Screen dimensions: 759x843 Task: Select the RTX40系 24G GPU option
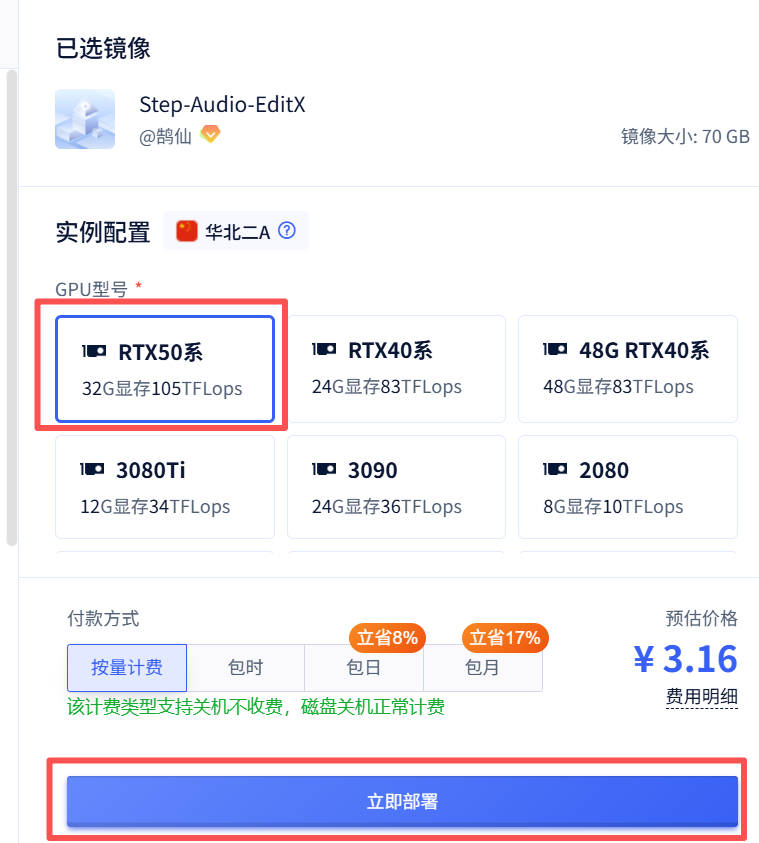[396, 368]
